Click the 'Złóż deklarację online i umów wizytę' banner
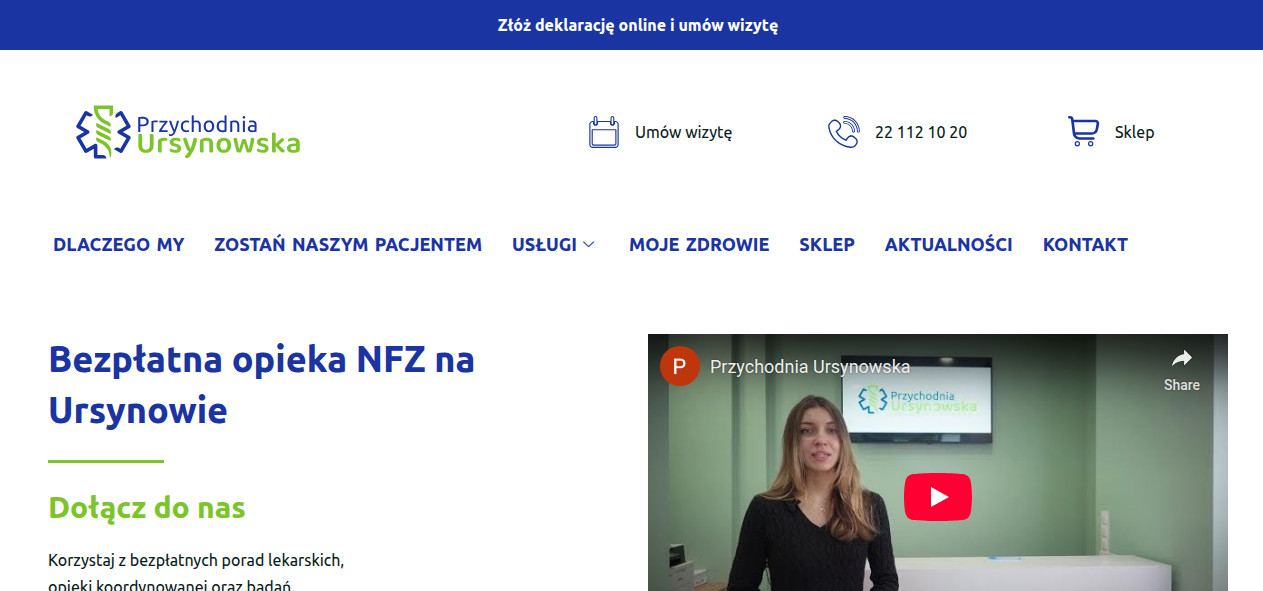Screen dimensions: 1263x591 (638, 25)
